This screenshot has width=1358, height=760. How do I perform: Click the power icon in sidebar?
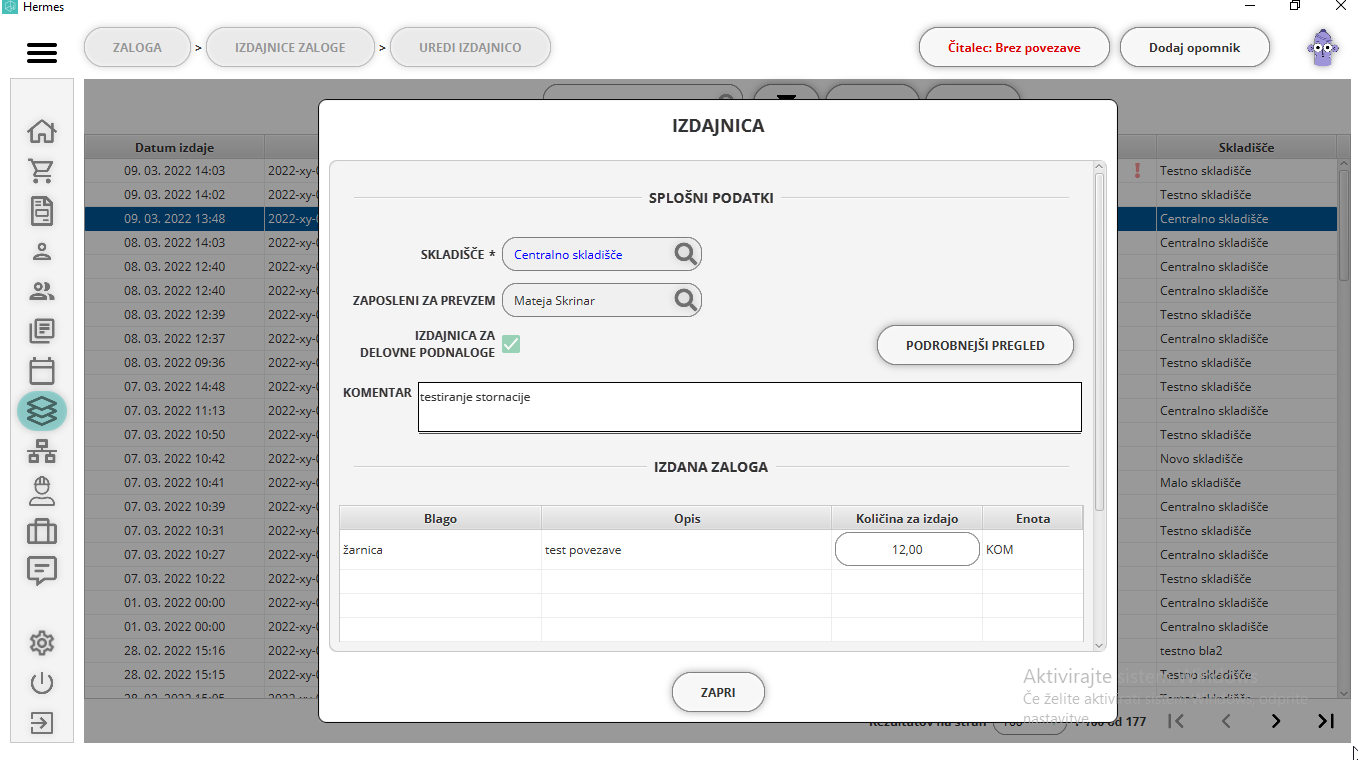pos(42,683)
